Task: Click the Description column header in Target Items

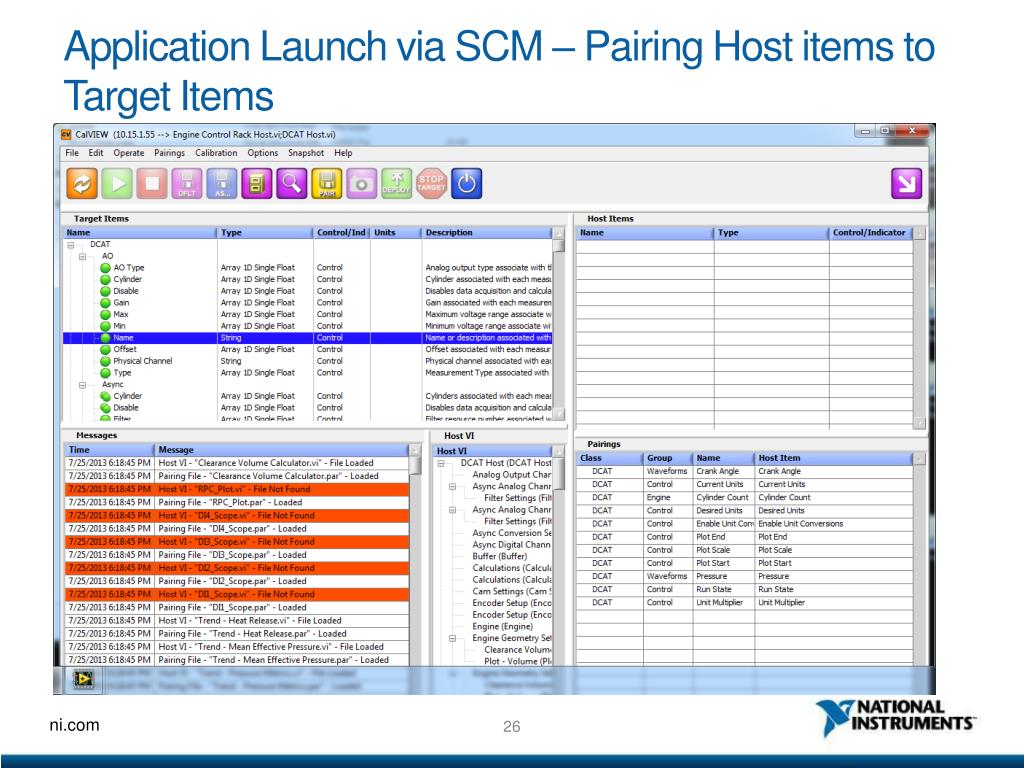Action: coord(487,232)
